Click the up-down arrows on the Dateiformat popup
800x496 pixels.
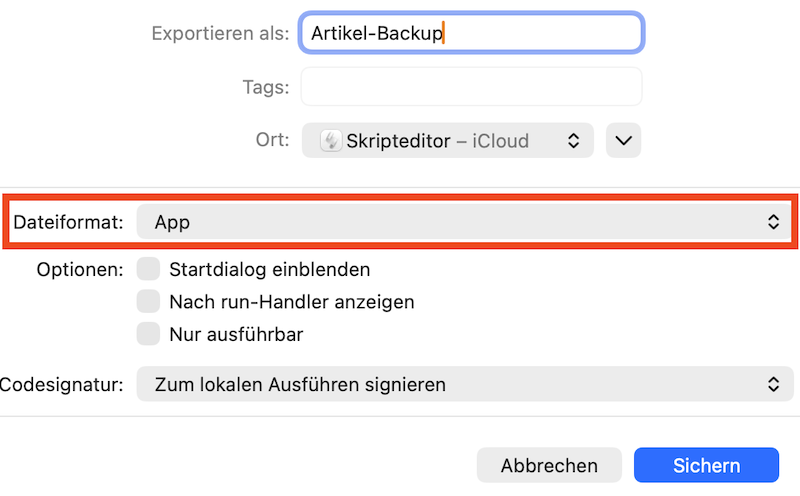773,222
